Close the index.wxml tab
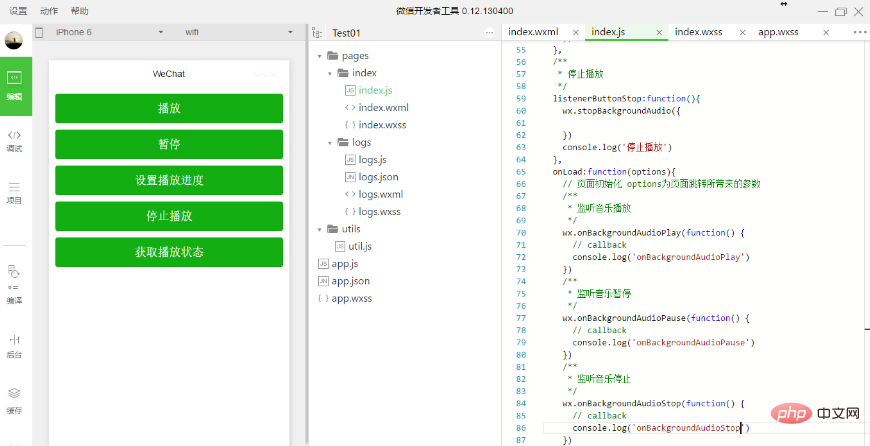Screen dimensions: 870x446 coord(576,32)
